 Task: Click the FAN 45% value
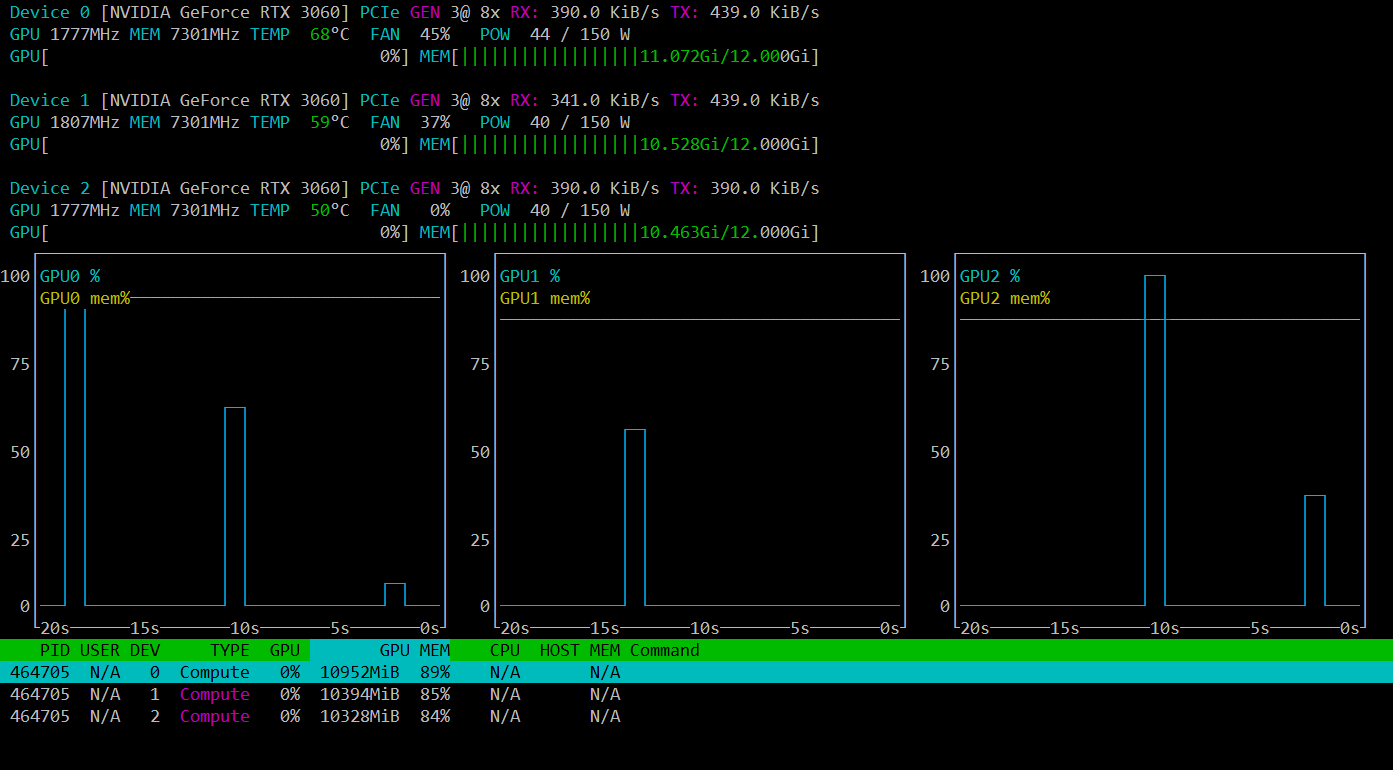pos(435,34)
